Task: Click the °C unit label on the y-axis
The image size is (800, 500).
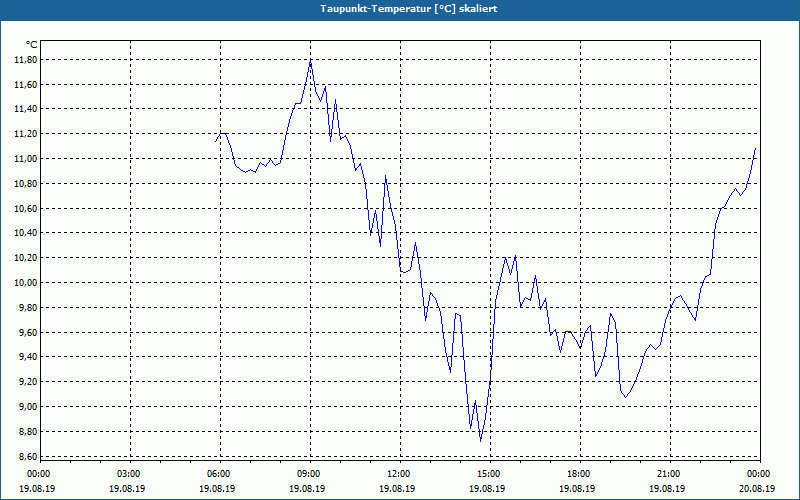Action: [x=32, y=45]
